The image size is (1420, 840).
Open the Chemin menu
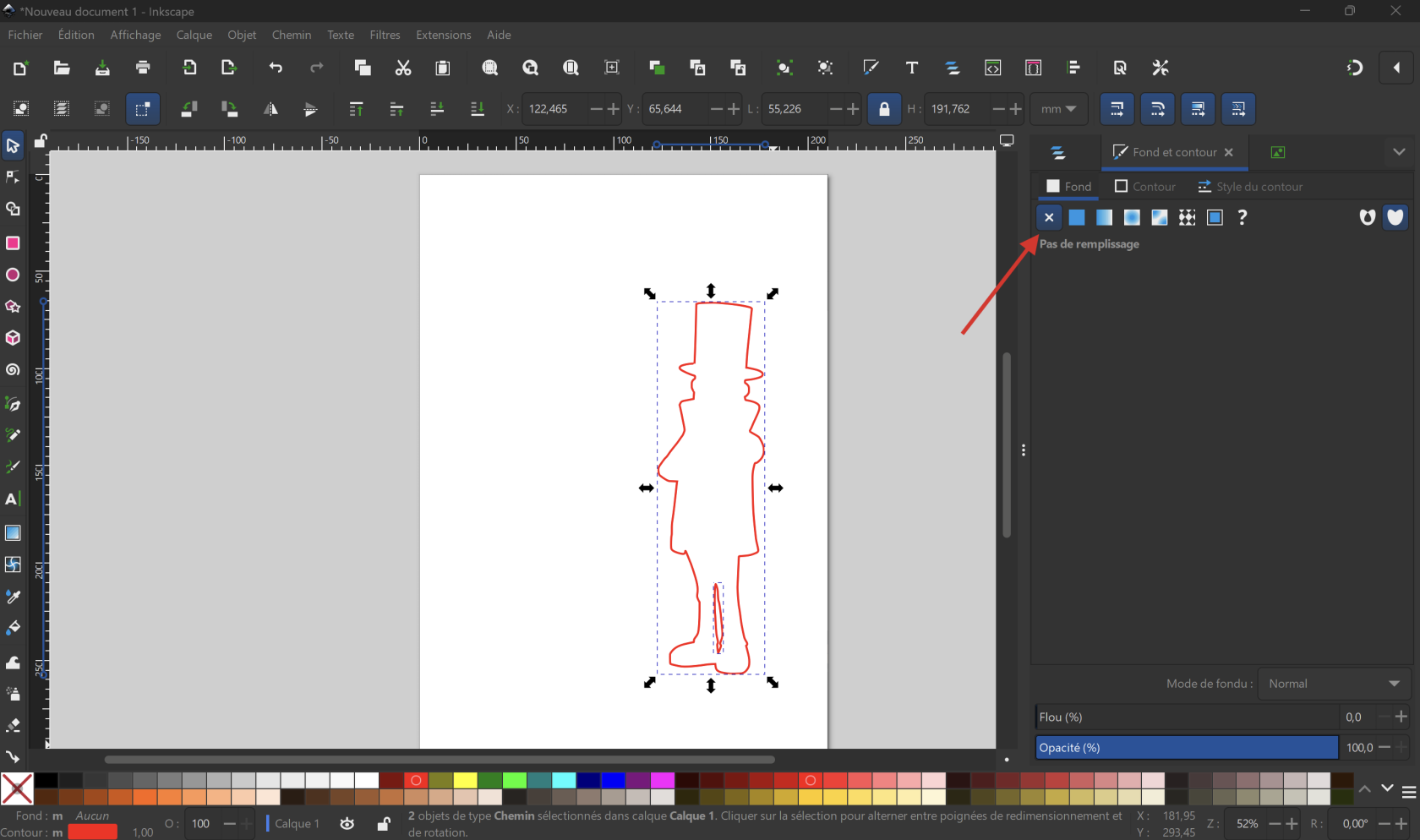291,35
